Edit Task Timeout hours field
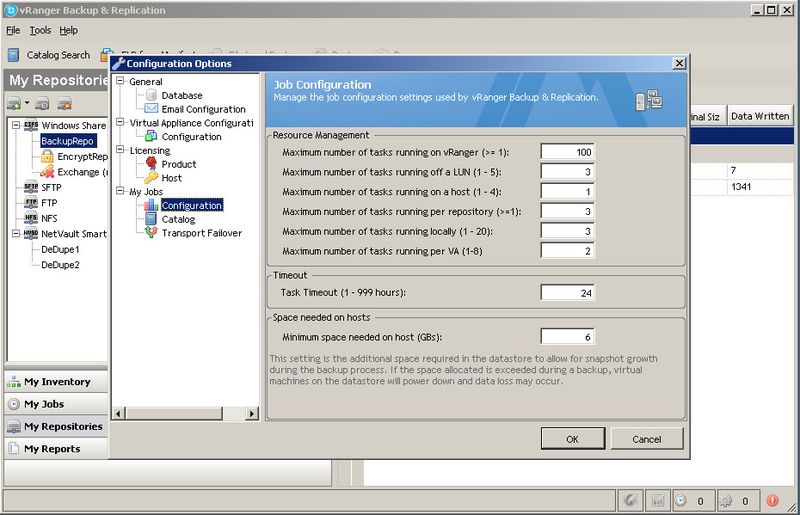This screenshot has width=800, height=515. point(567,293)
